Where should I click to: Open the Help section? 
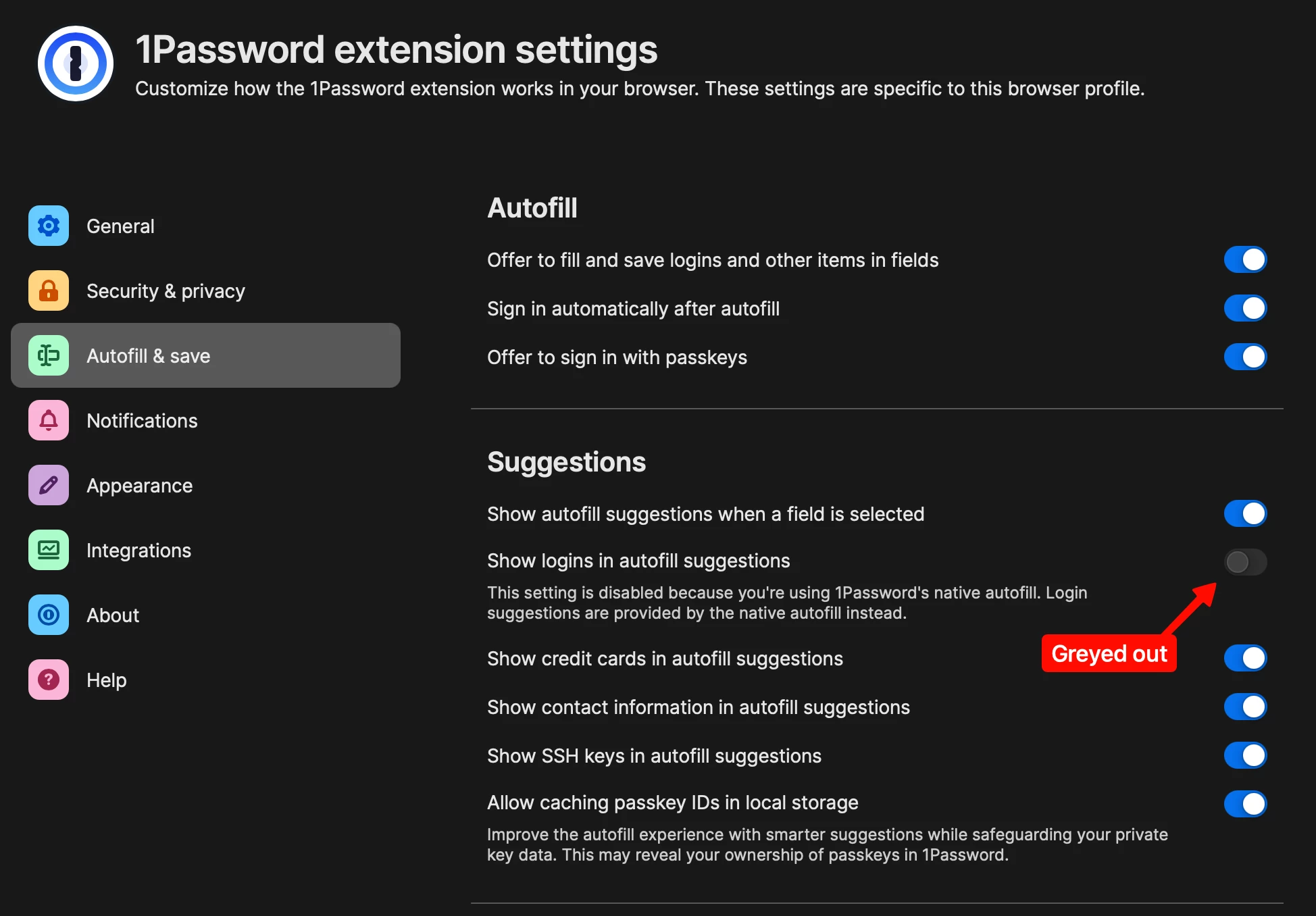(205, 680)
